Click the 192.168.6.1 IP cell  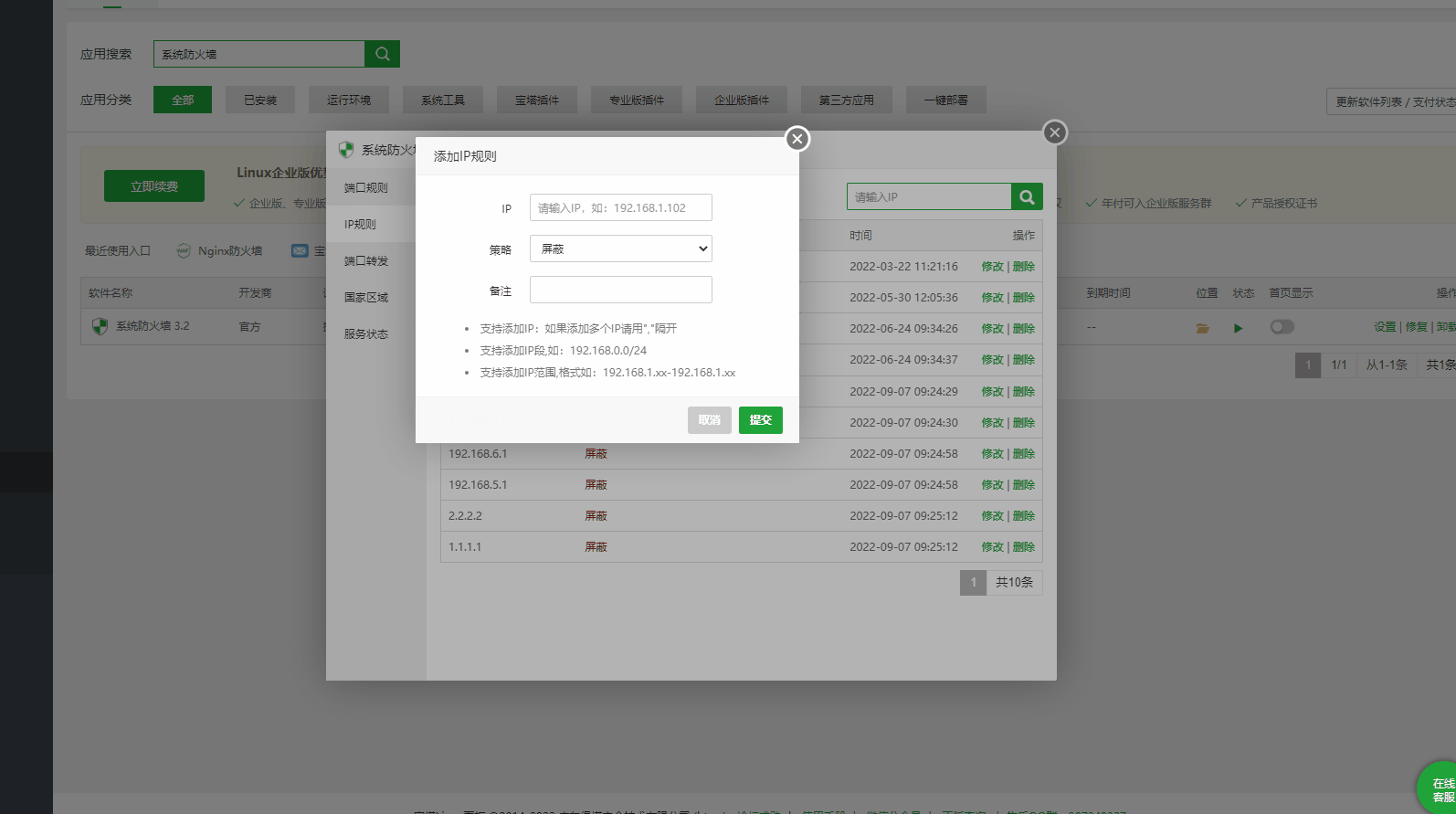pos(478,454)
